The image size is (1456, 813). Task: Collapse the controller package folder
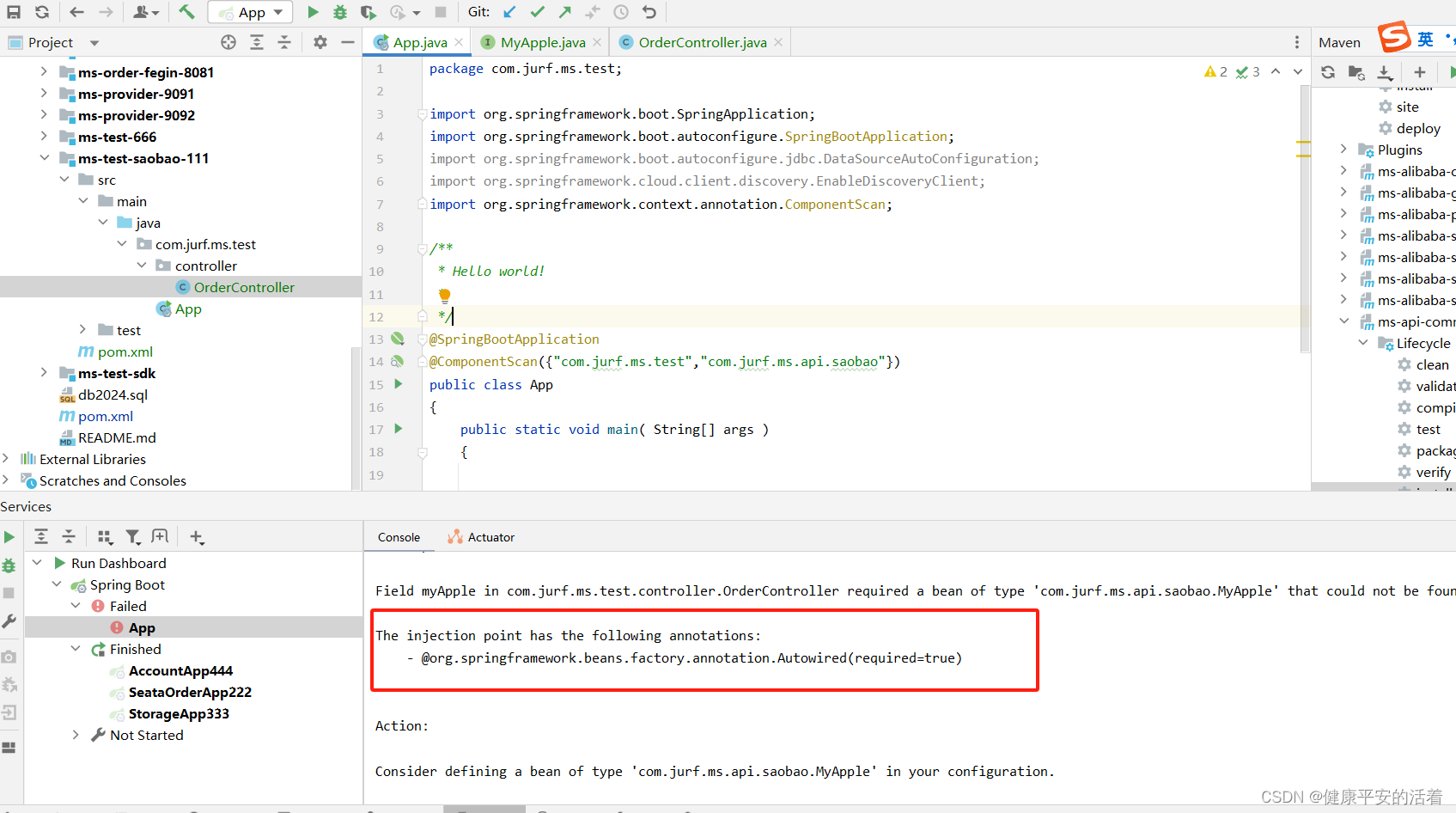(x=142, y=265)
